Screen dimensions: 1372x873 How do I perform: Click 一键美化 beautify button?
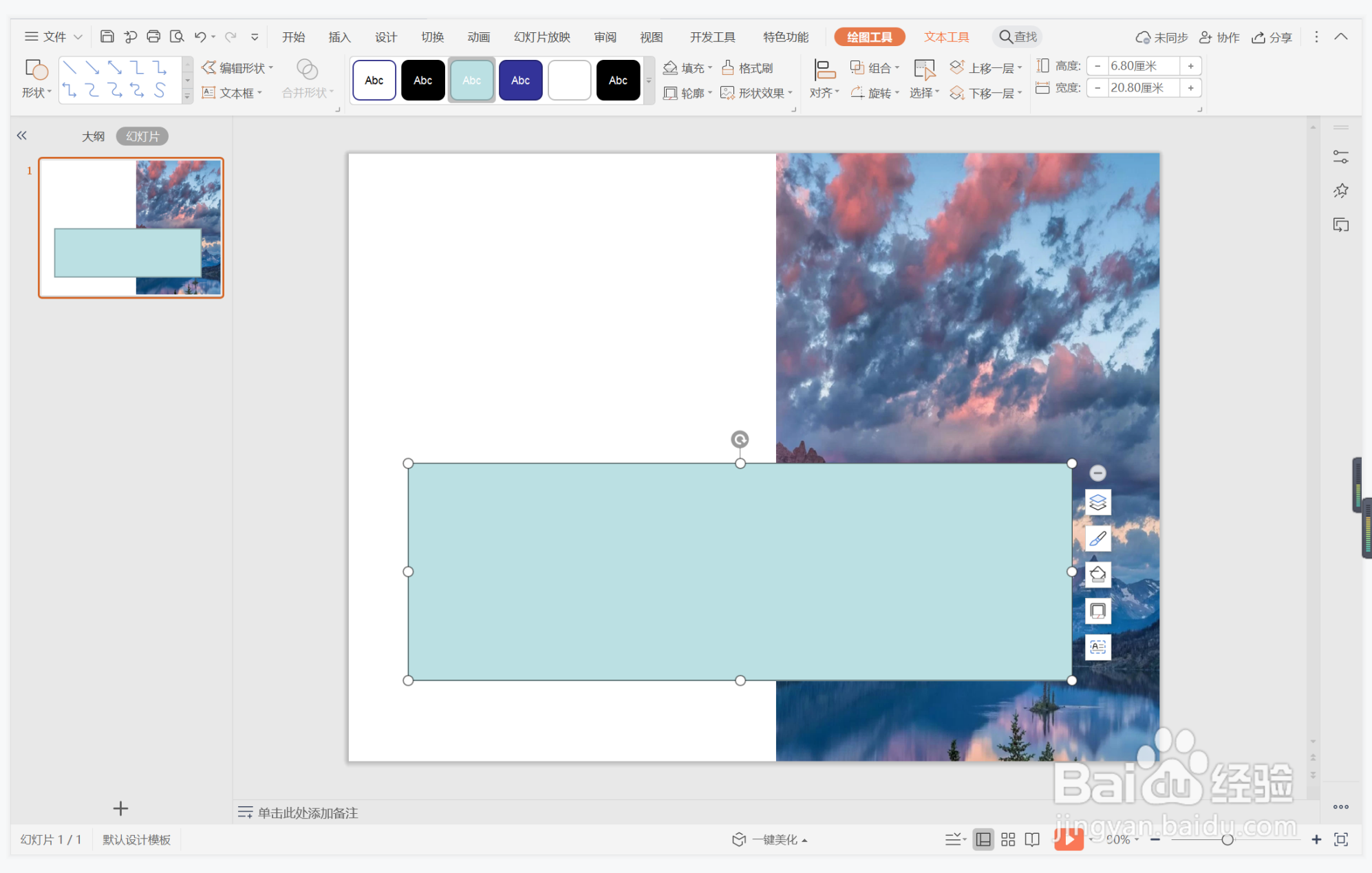[x=769, y=839]
